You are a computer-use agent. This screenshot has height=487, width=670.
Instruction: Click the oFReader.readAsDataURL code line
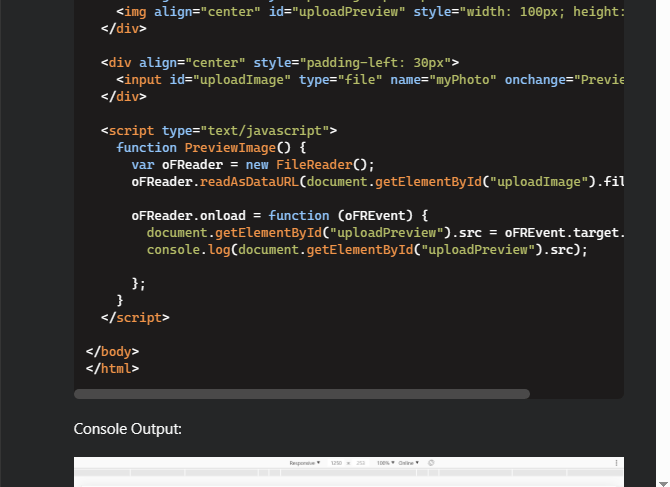click(x=378, y=182)
